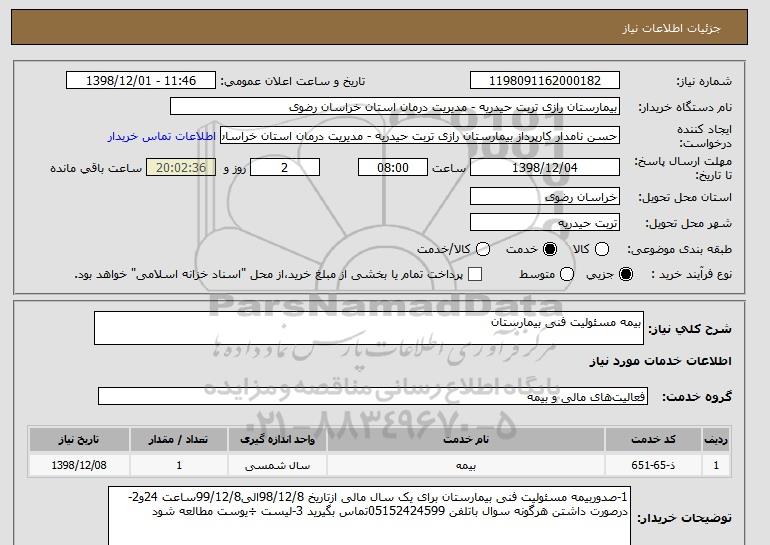Click the deadline hour field 08:00

click(x=393, y=167)
